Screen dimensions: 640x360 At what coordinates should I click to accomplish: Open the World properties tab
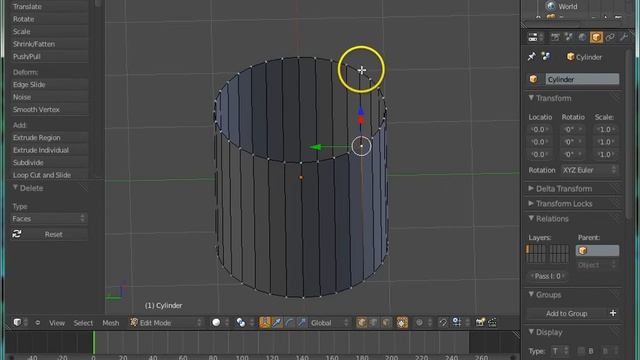click(582, 37)
